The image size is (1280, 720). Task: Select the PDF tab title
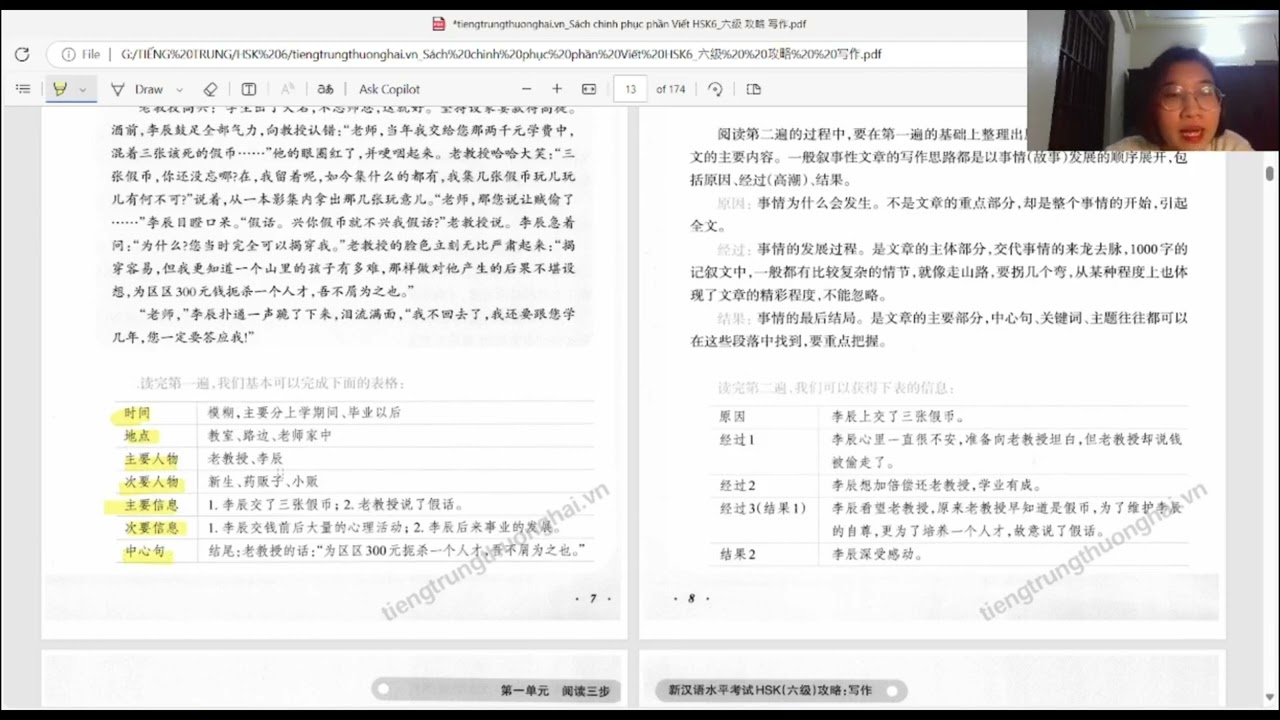point(628,24)
